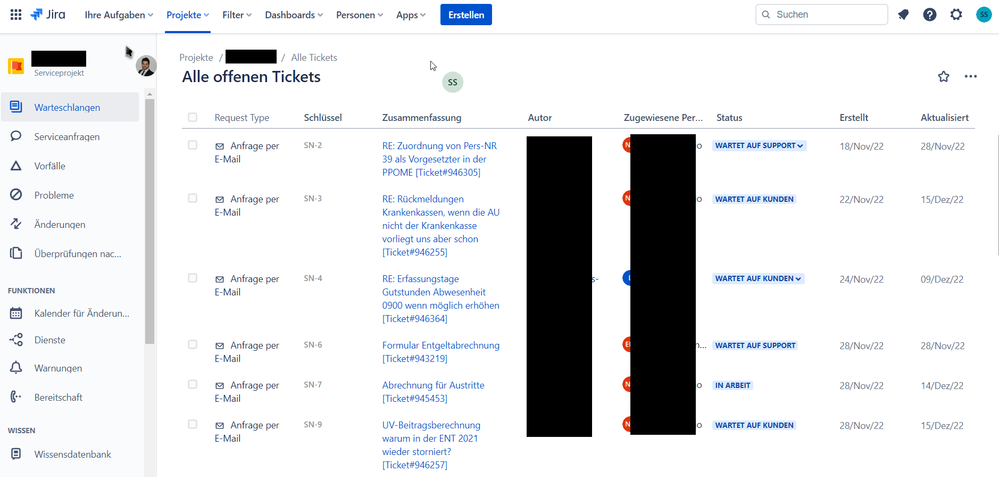The width and height of the screenshot is (999, 477).
Task: Sort by the Aktualisiert column header
Action: pos(945,117)
